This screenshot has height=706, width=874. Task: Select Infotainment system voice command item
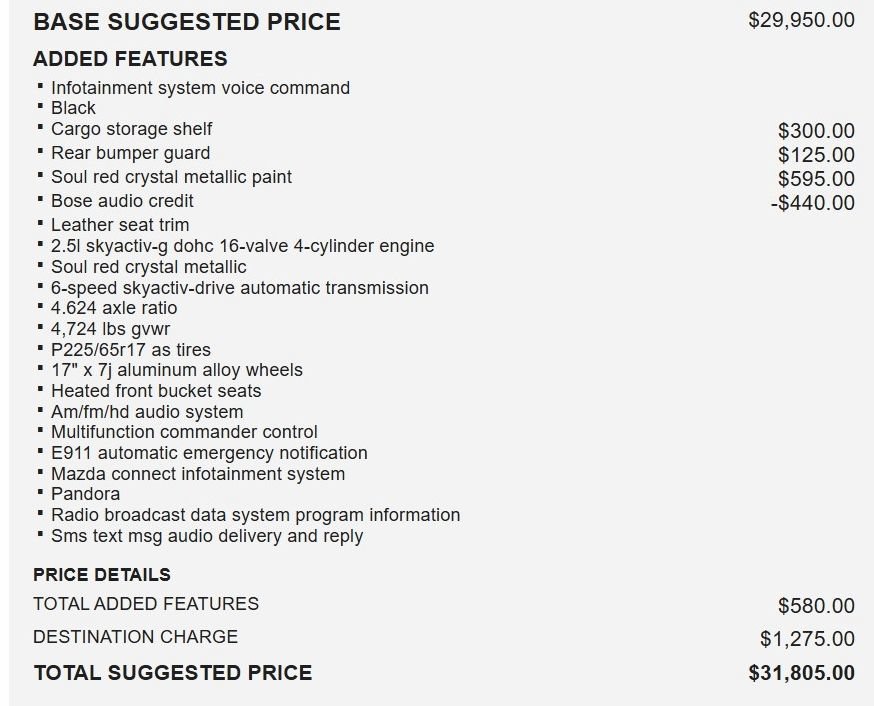(200, 88)
